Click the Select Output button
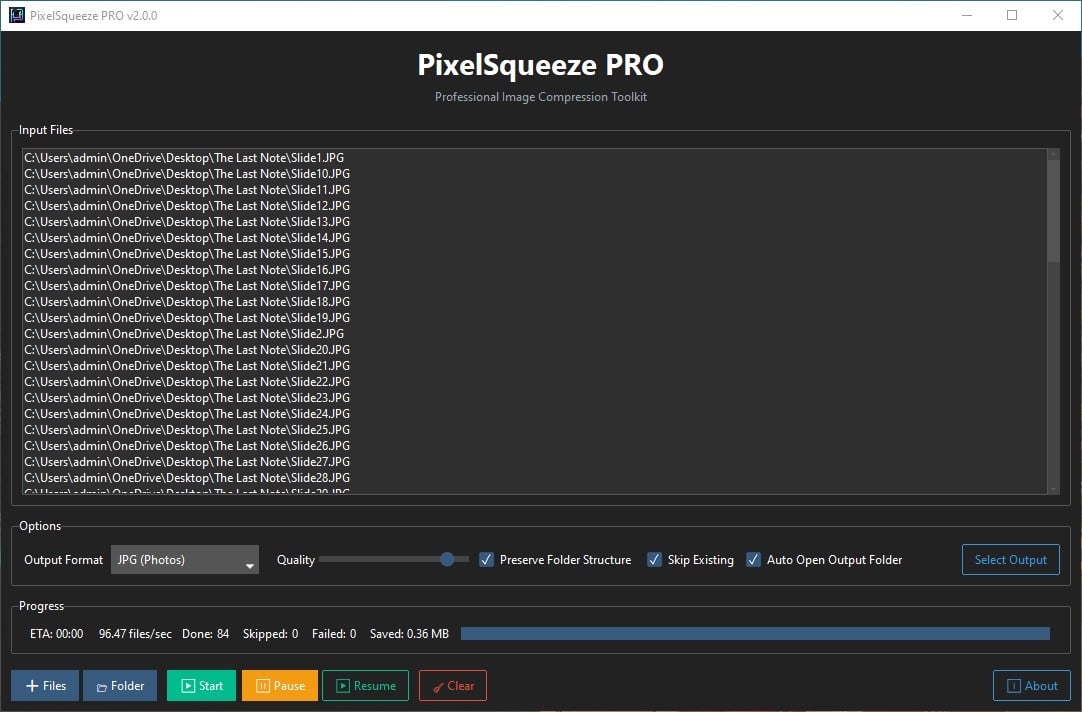Image resolution: width=1082 pixels, height=712 pixels. coord(1010,559)
